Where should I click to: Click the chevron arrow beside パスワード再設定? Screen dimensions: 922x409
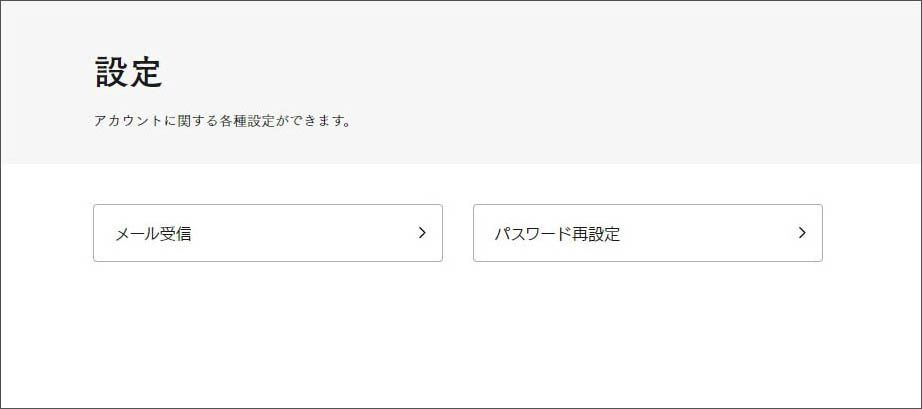point(802,233)
